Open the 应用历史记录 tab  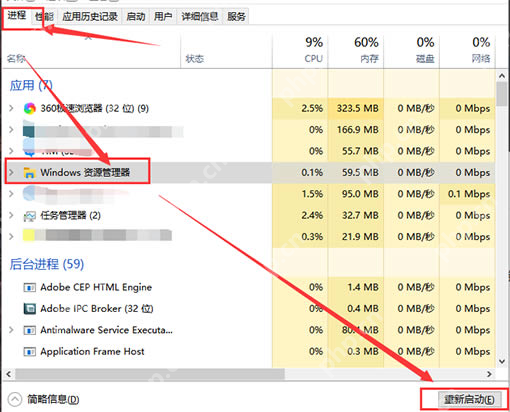coord(90,16)
